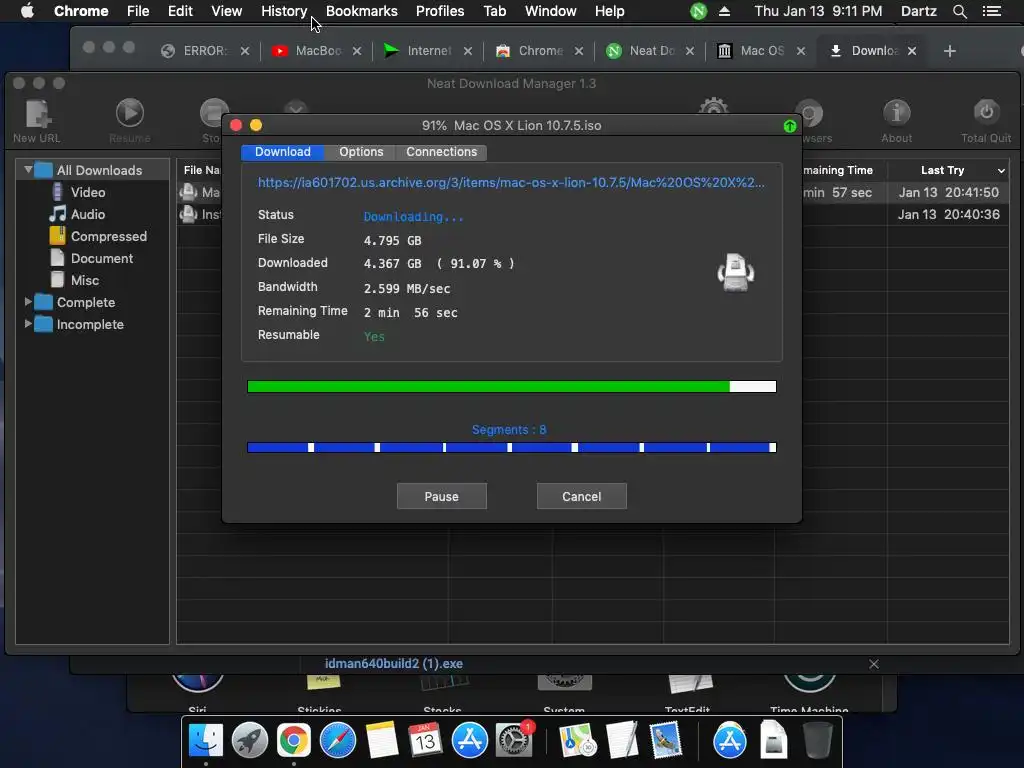This screenshot has height=768, width=1024.
Task: Switch to the Options tab
Action: 361,152
